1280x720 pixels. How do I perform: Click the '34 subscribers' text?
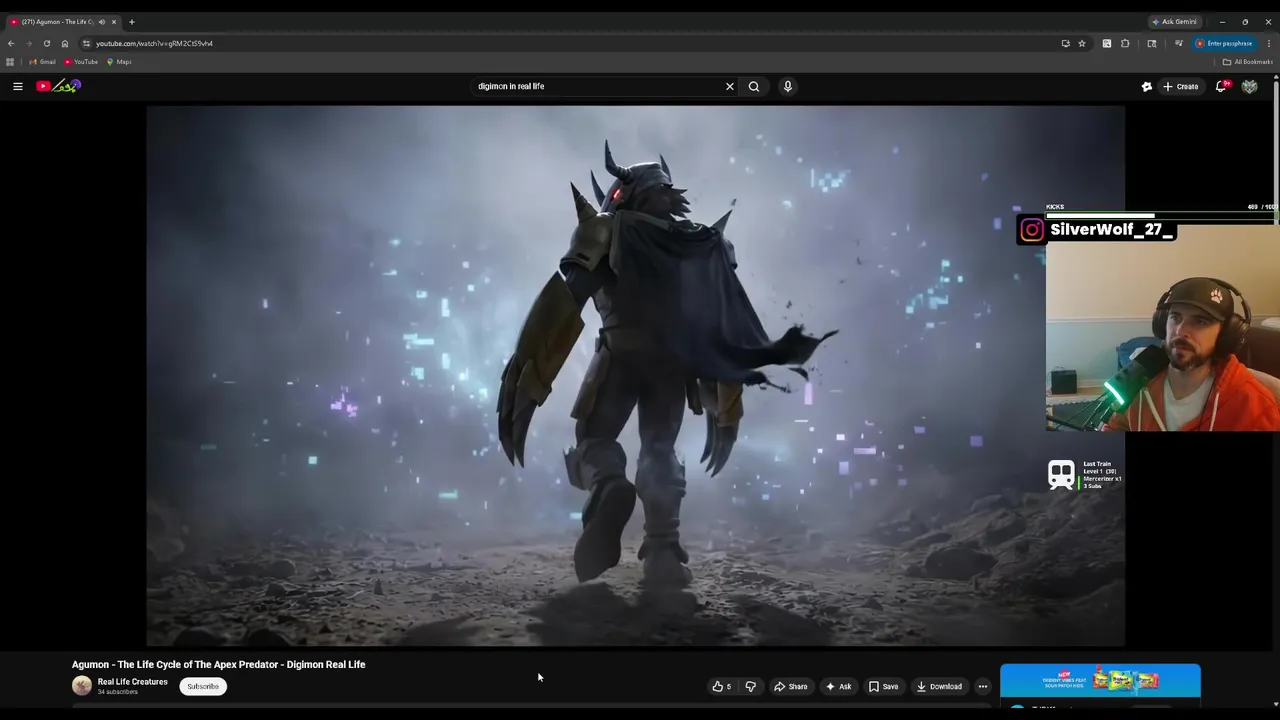[x=117, y=692]
